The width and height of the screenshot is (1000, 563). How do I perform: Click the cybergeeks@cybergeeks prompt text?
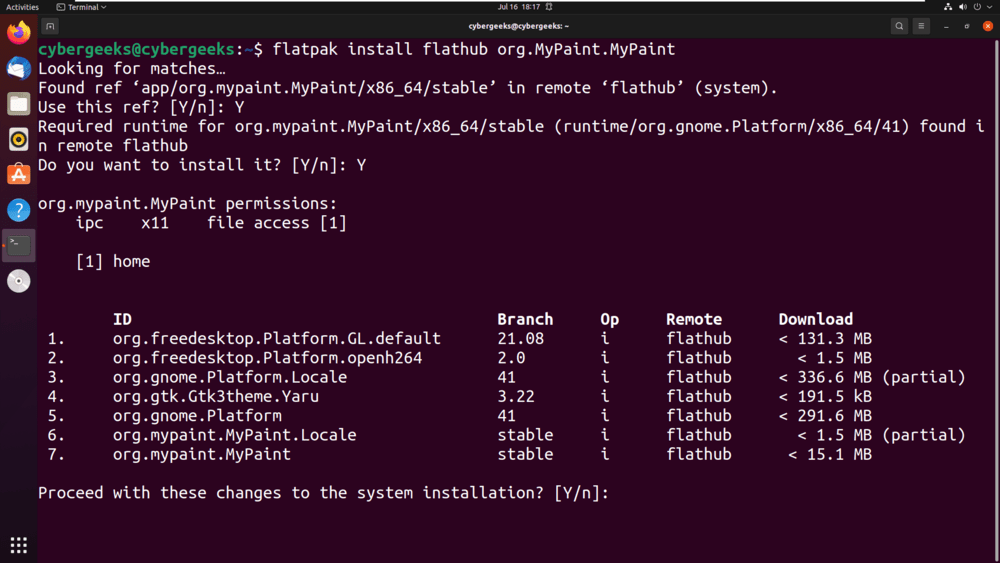pos(136,49)
